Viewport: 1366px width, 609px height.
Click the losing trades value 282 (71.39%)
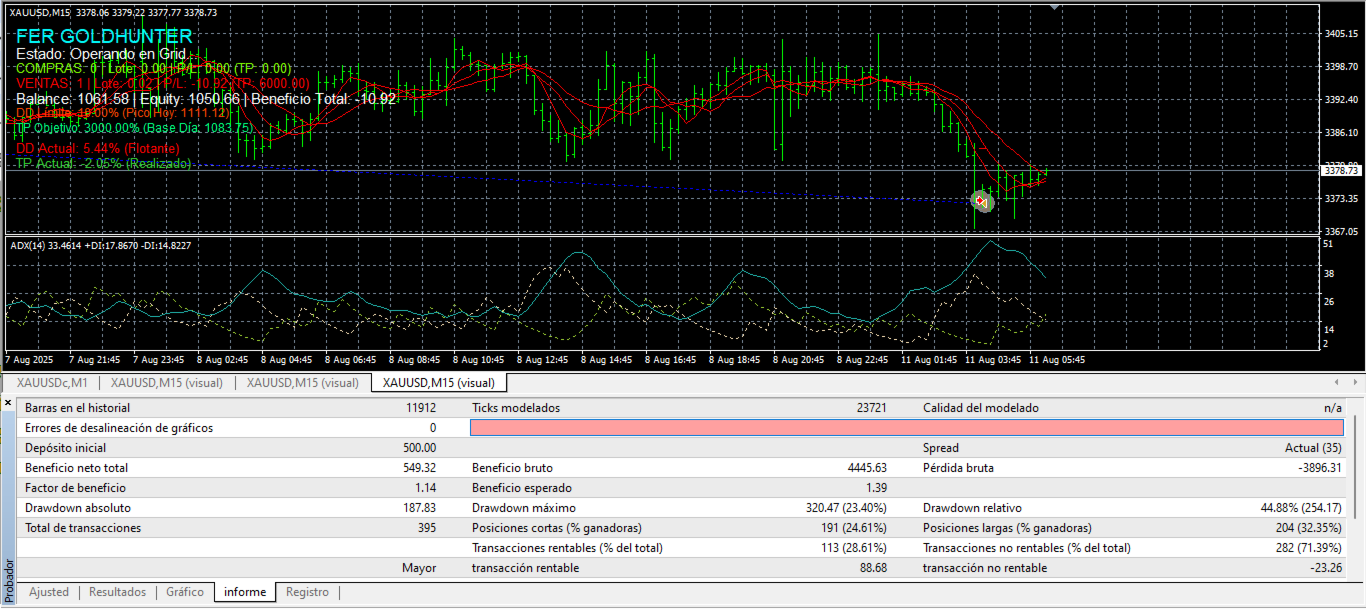click(1307, 548)
